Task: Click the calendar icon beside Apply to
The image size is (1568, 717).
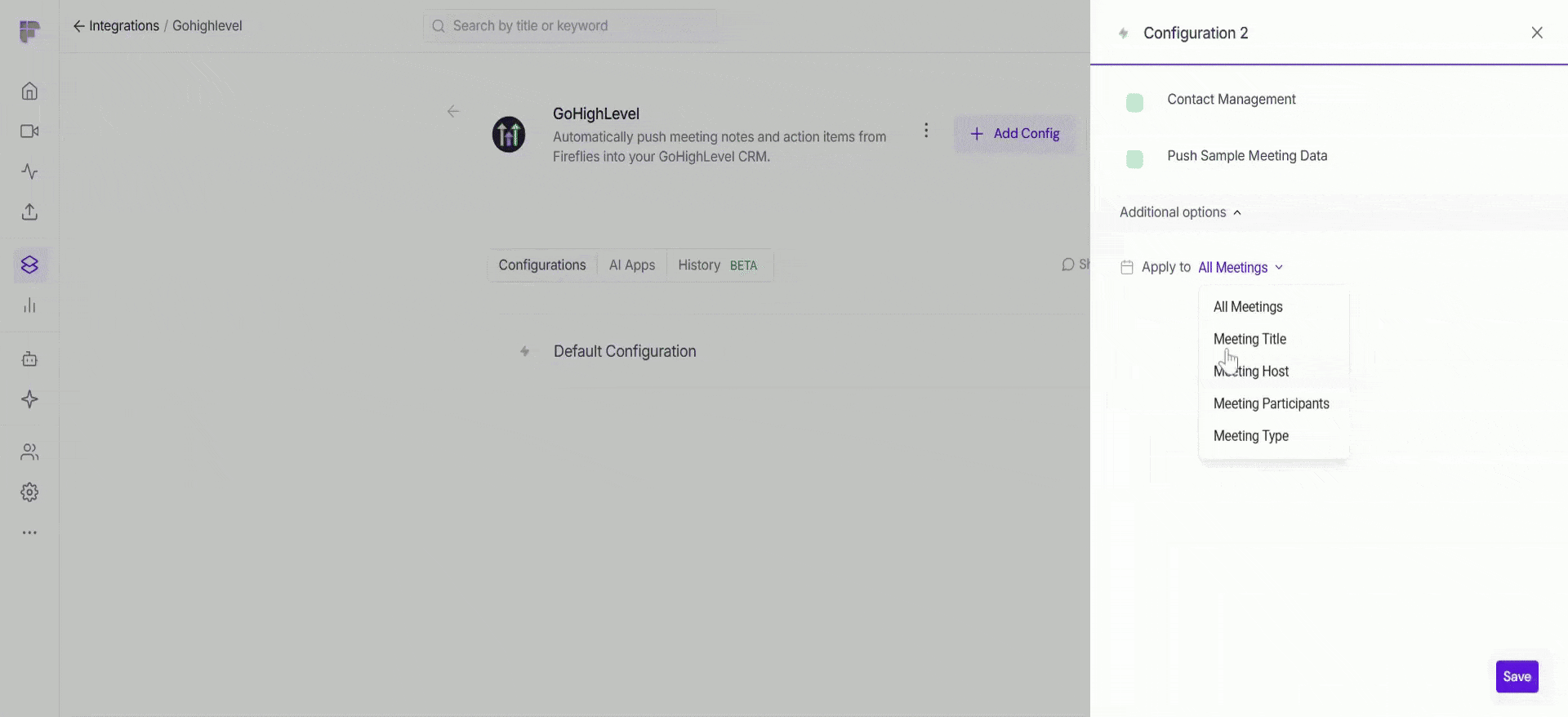Action: [x=1127, y=268]
